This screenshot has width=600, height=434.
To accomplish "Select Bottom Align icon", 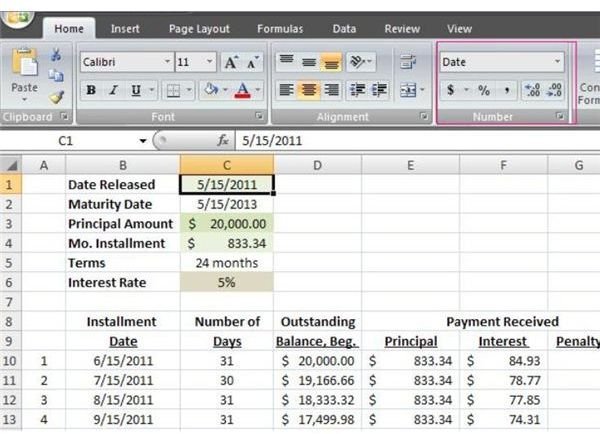I will click(331, 62).
